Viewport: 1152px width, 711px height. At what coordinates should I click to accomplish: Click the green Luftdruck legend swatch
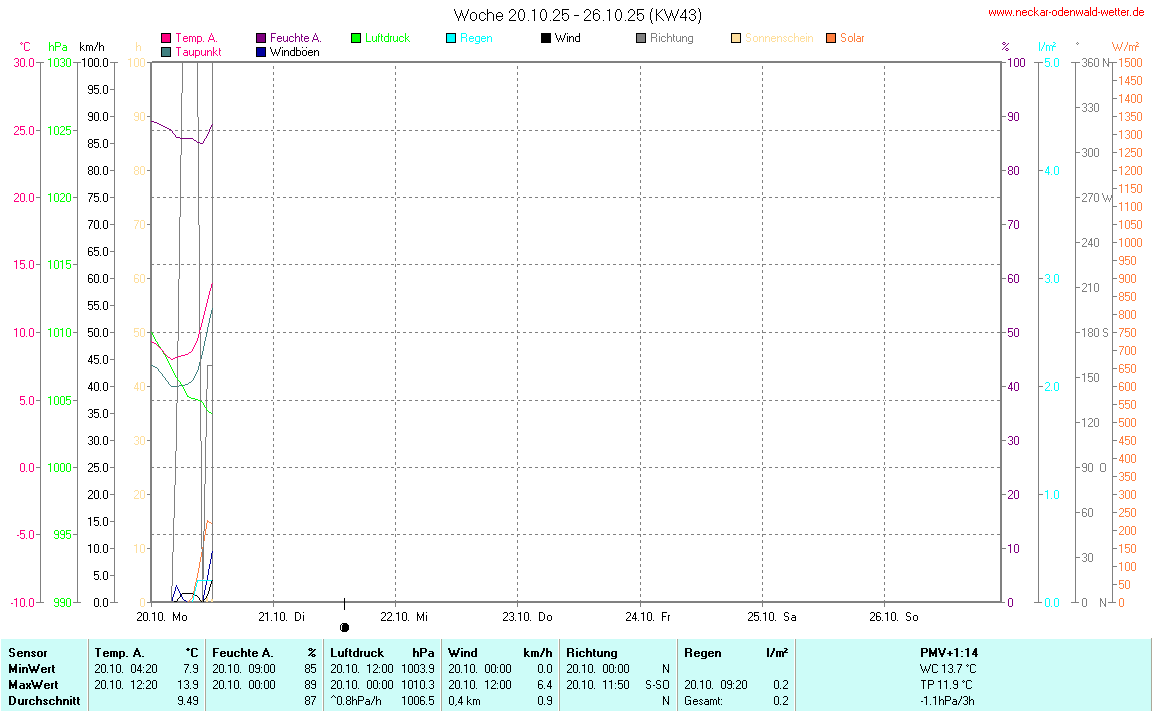[x=356, y=38]
